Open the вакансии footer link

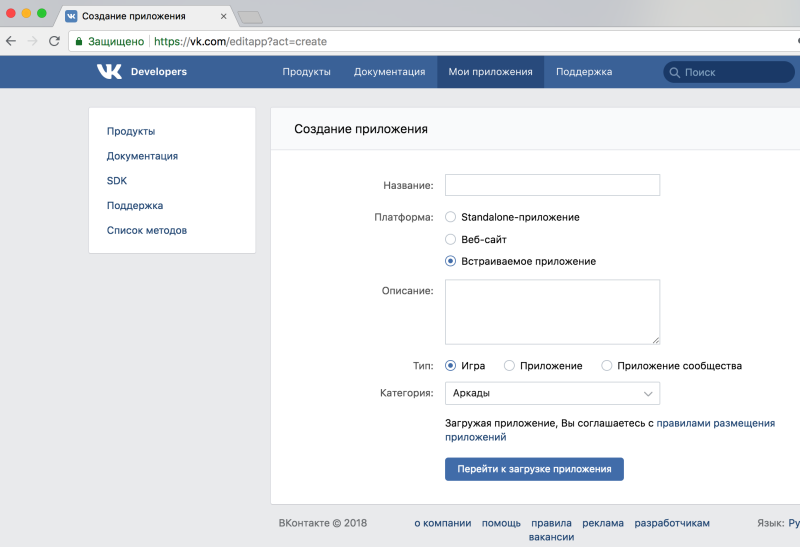click(x=552, y=537)
